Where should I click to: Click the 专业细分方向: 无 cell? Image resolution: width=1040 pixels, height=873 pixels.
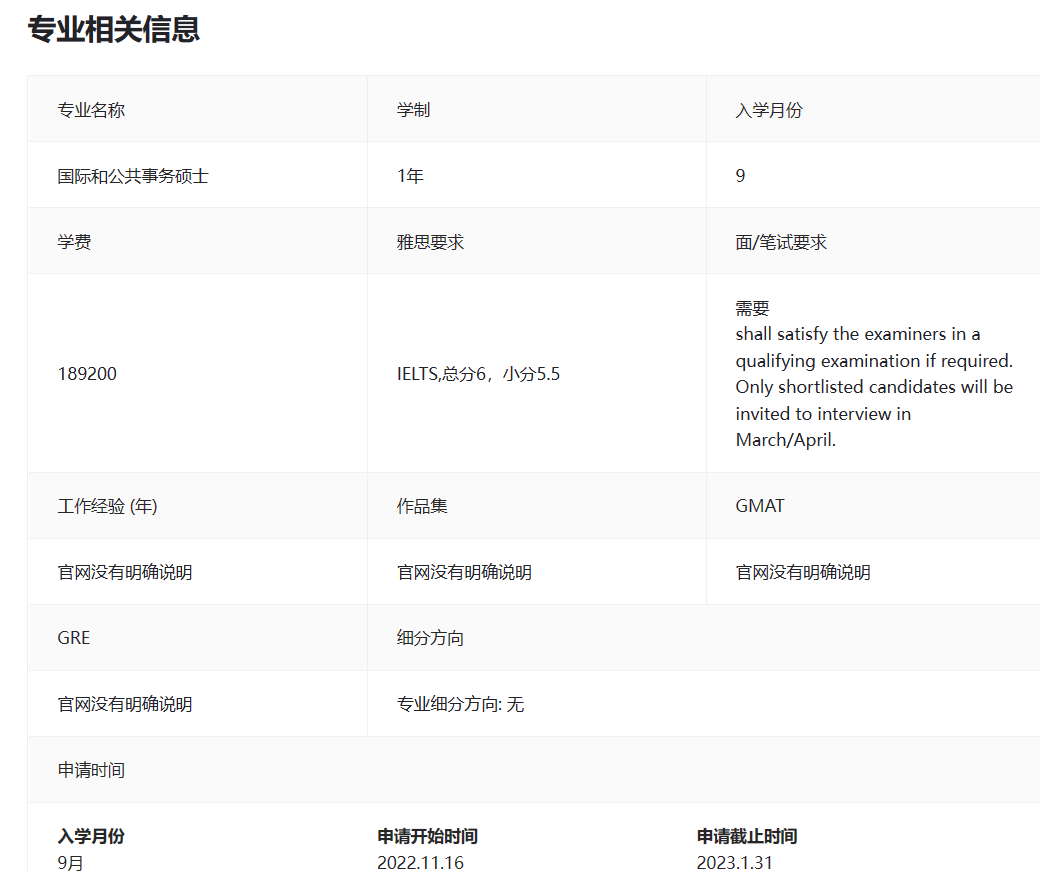[460, 704]
